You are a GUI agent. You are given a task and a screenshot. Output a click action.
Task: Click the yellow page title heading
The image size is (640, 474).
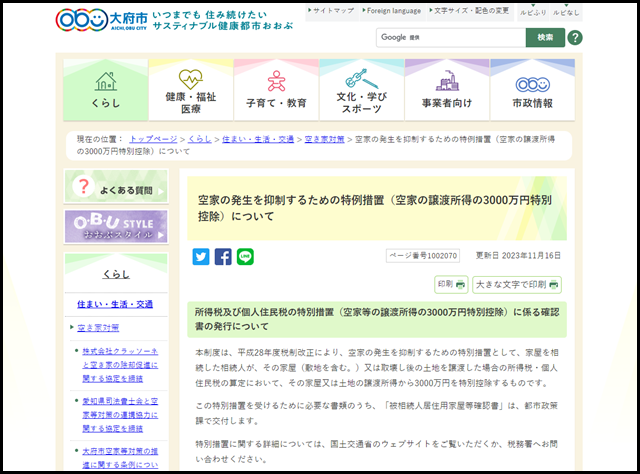click(377, 208)
